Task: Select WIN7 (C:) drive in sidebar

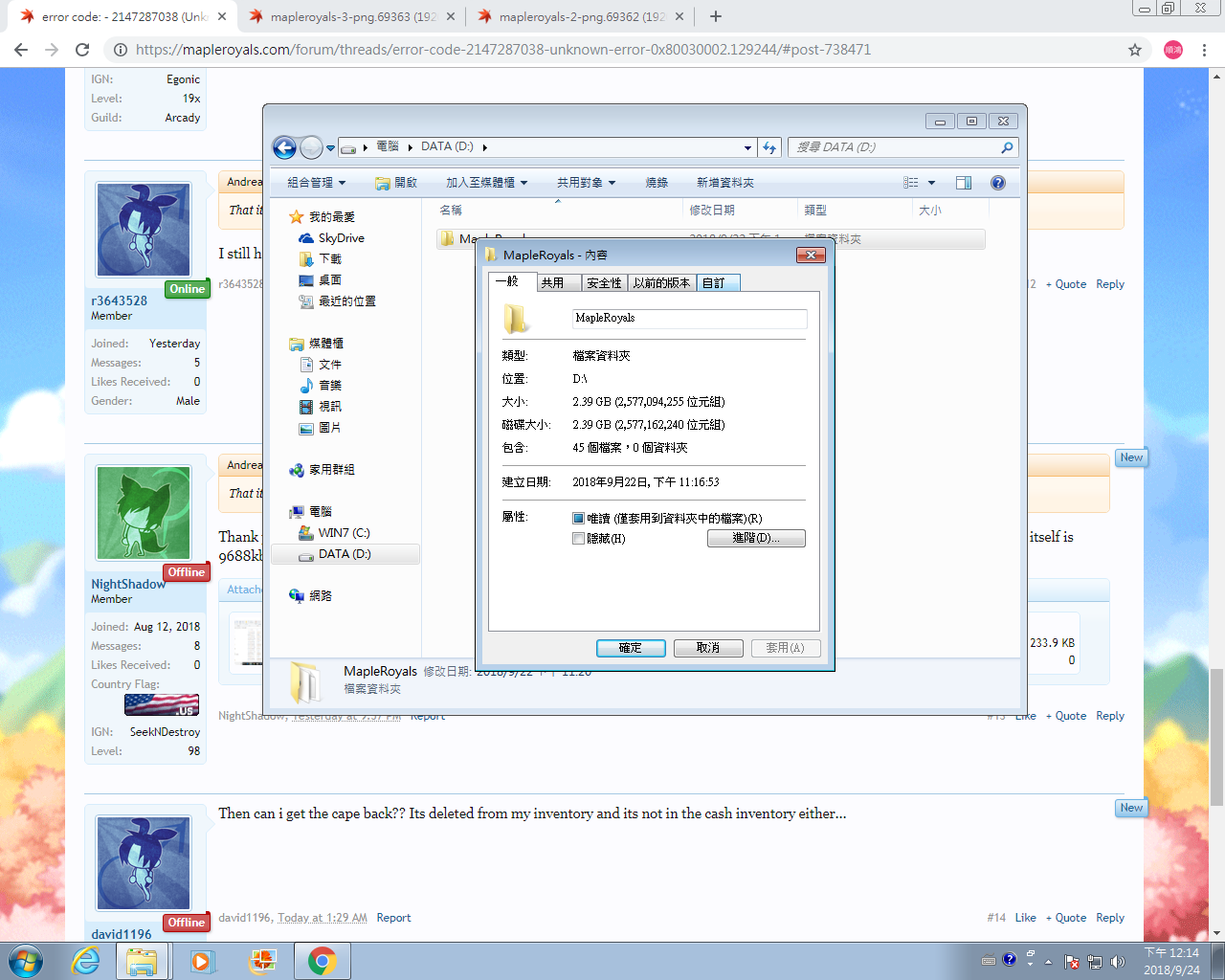Action: 344,533
